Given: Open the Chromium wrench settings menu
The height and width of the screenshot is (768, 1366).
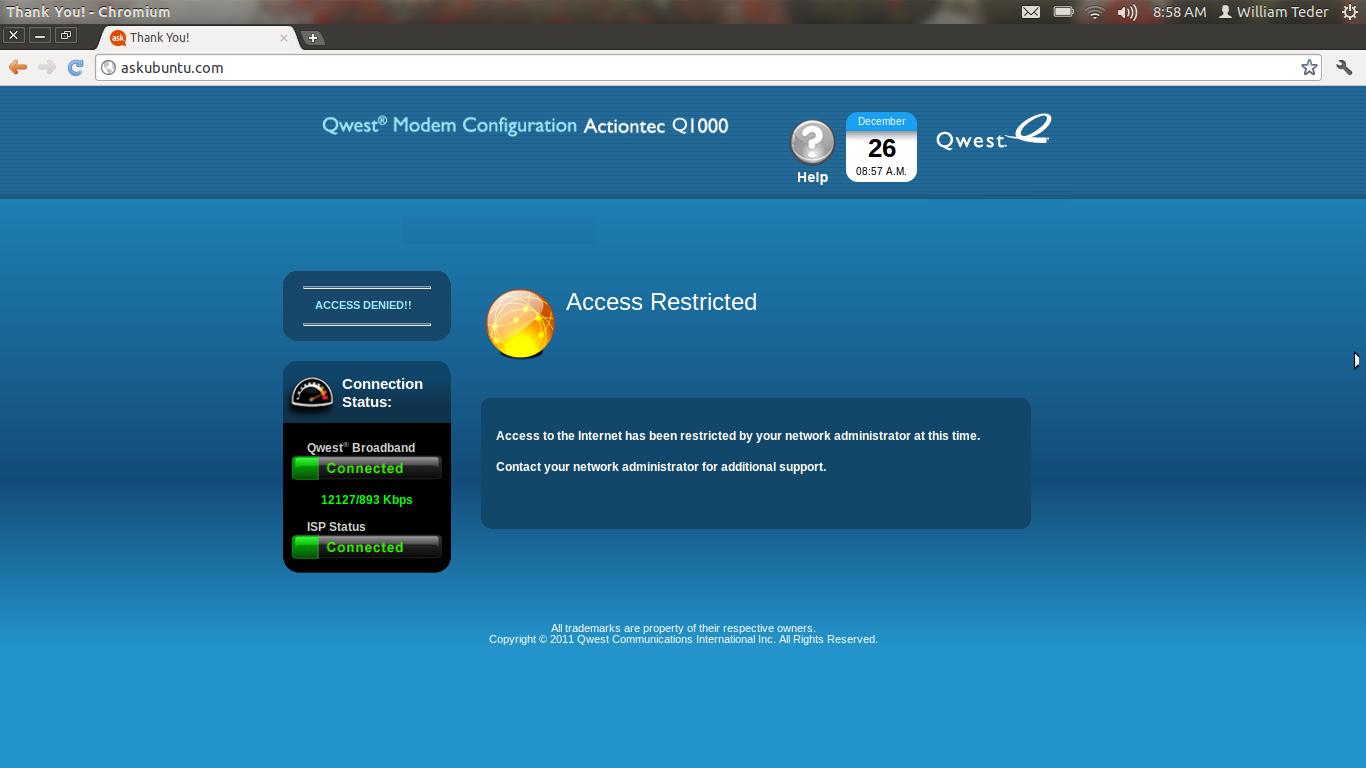Looking at the screenshot, I should (x=1344, y=67).
